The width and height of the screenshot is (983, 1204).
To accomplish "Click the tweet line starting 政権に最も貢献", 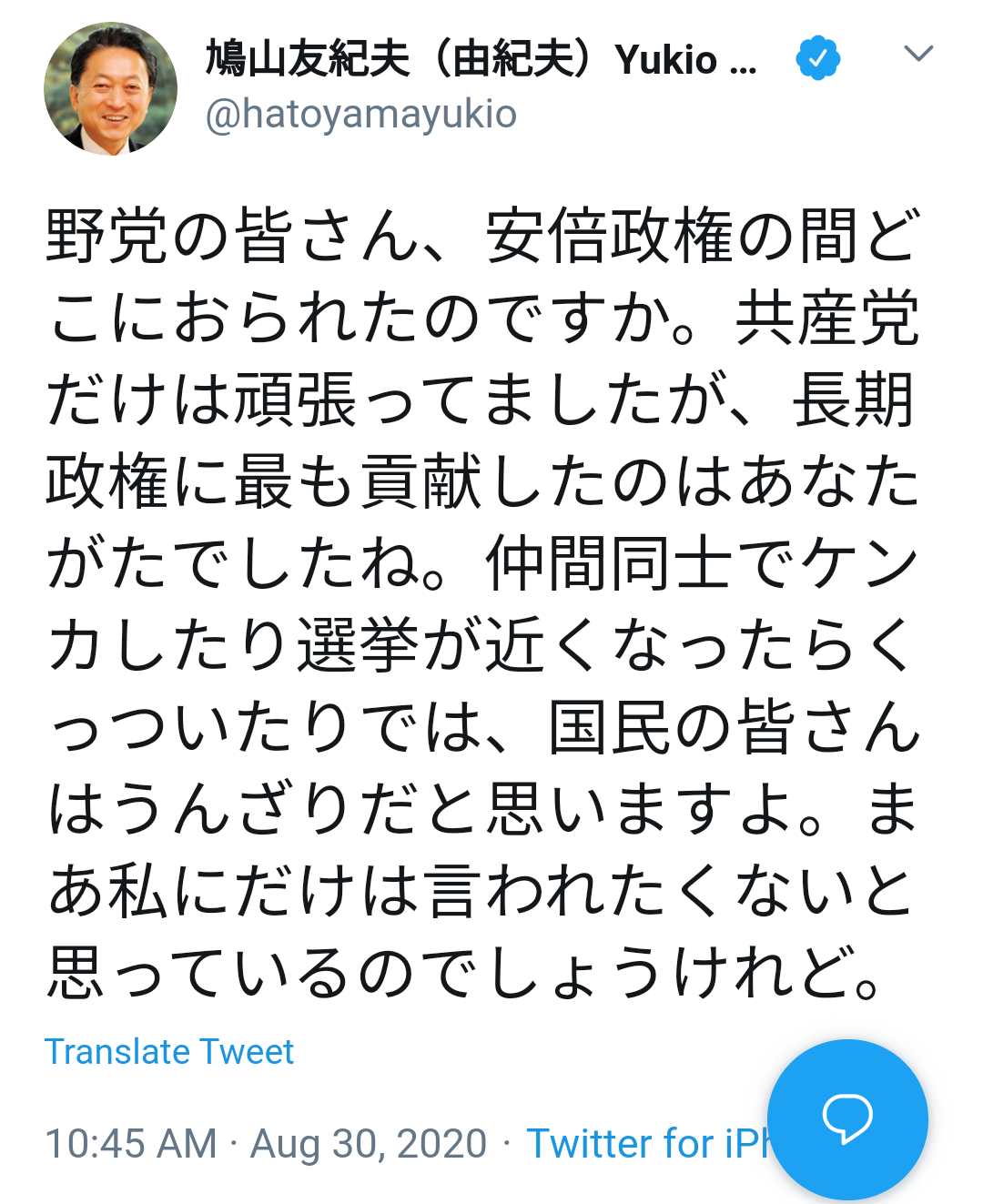I will pos(483,482).
